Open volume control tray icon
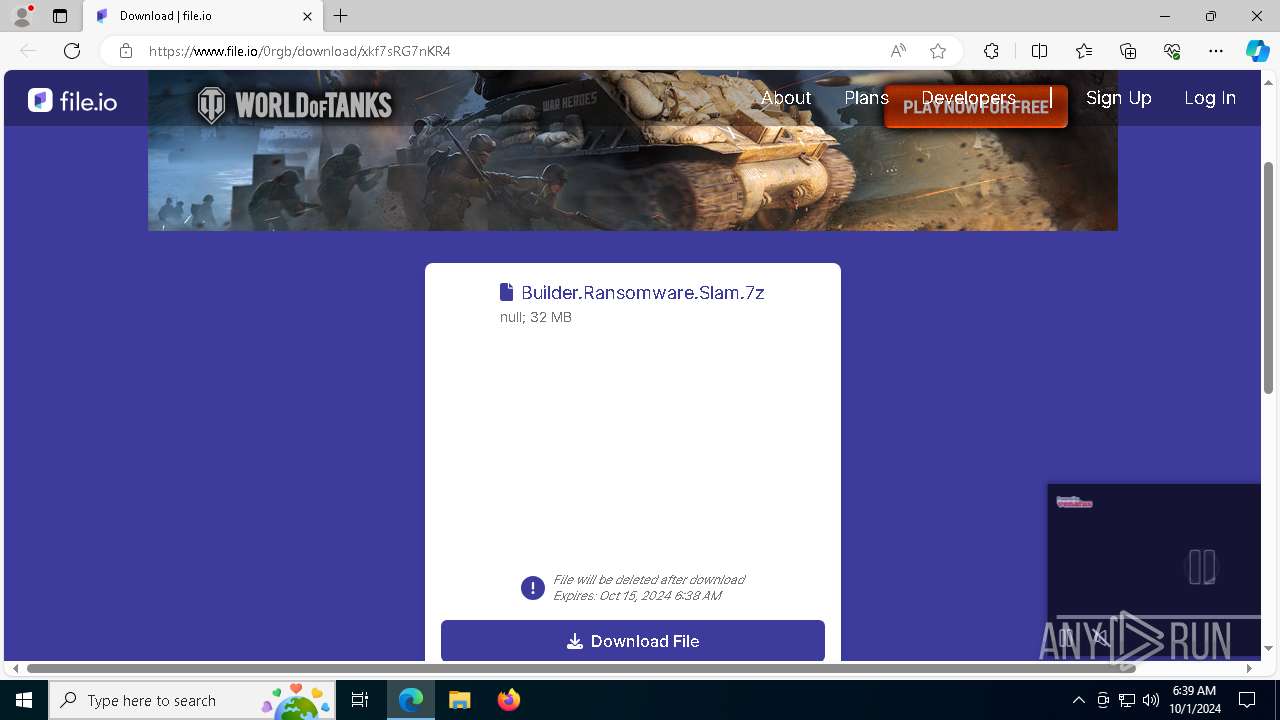This screenshot has height=720, width=1280. 1150,700
